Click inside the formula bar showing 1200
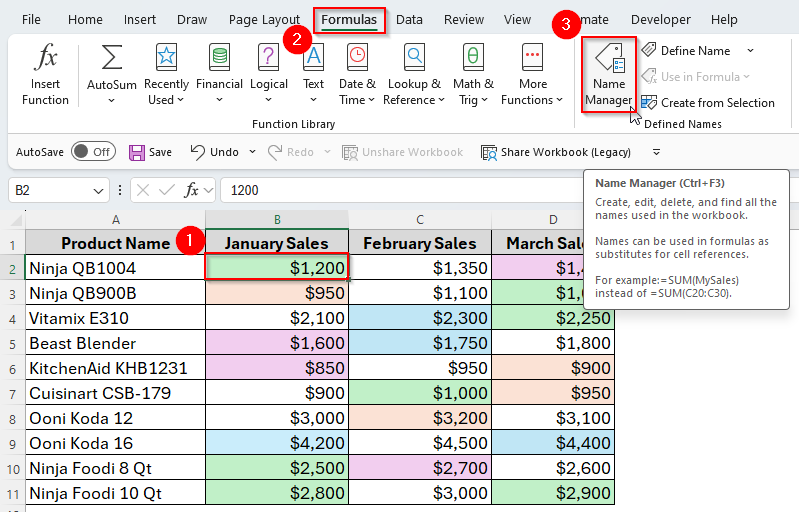Image resolution: width=799 pixels, height=512 pixels. pyautogui.click(x=400, y=190)
